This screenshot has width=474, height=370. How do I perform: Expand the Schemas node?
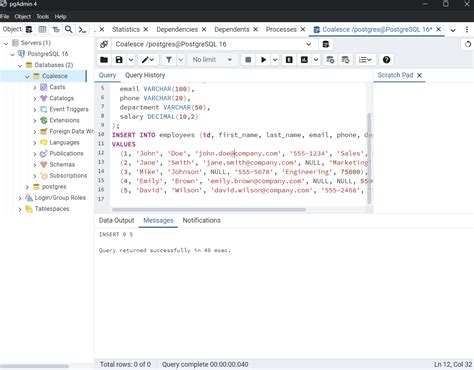[35, 165]
